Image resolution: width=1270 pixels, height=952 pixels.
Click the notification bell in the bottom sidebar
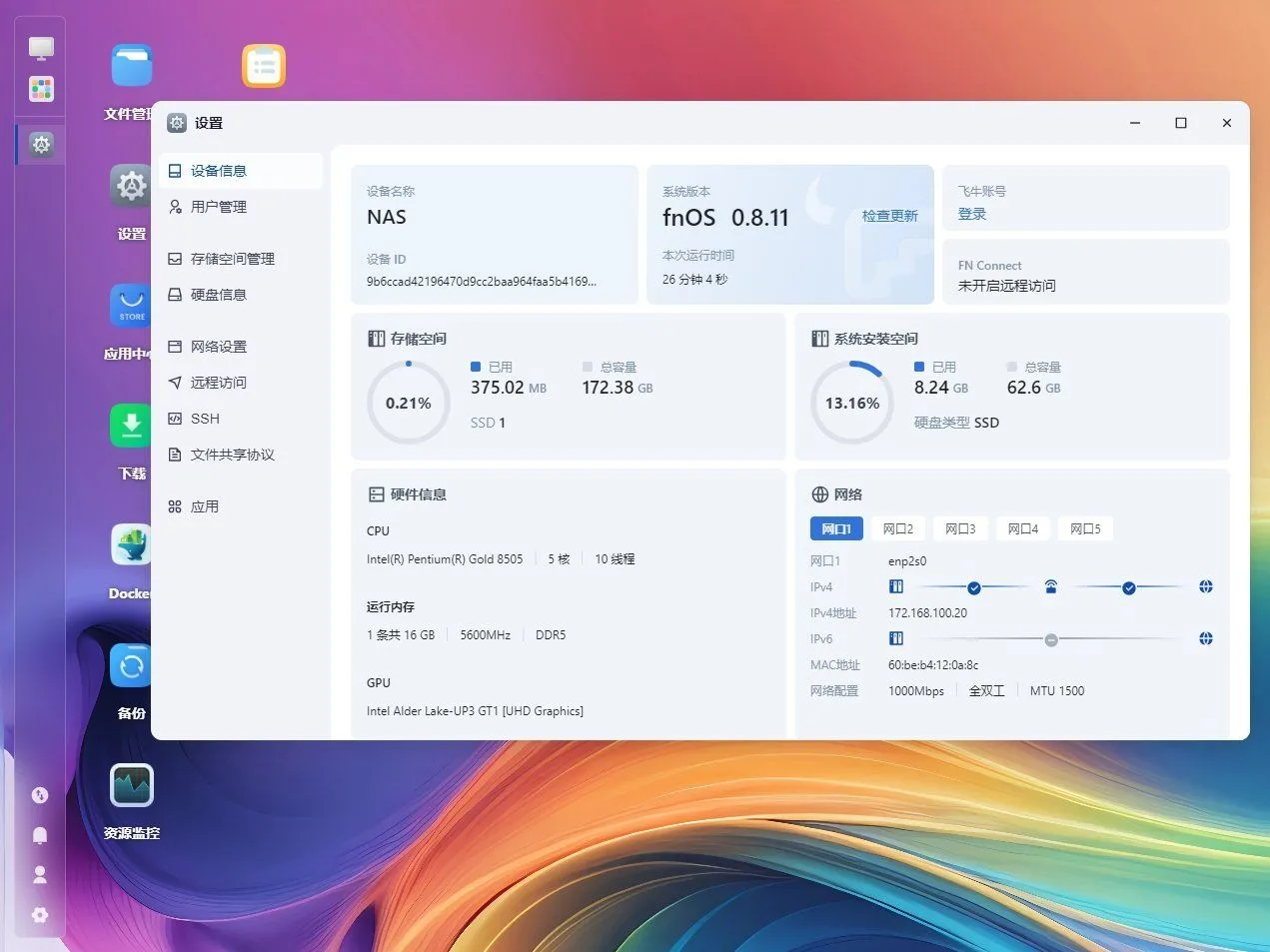point(40,835)
